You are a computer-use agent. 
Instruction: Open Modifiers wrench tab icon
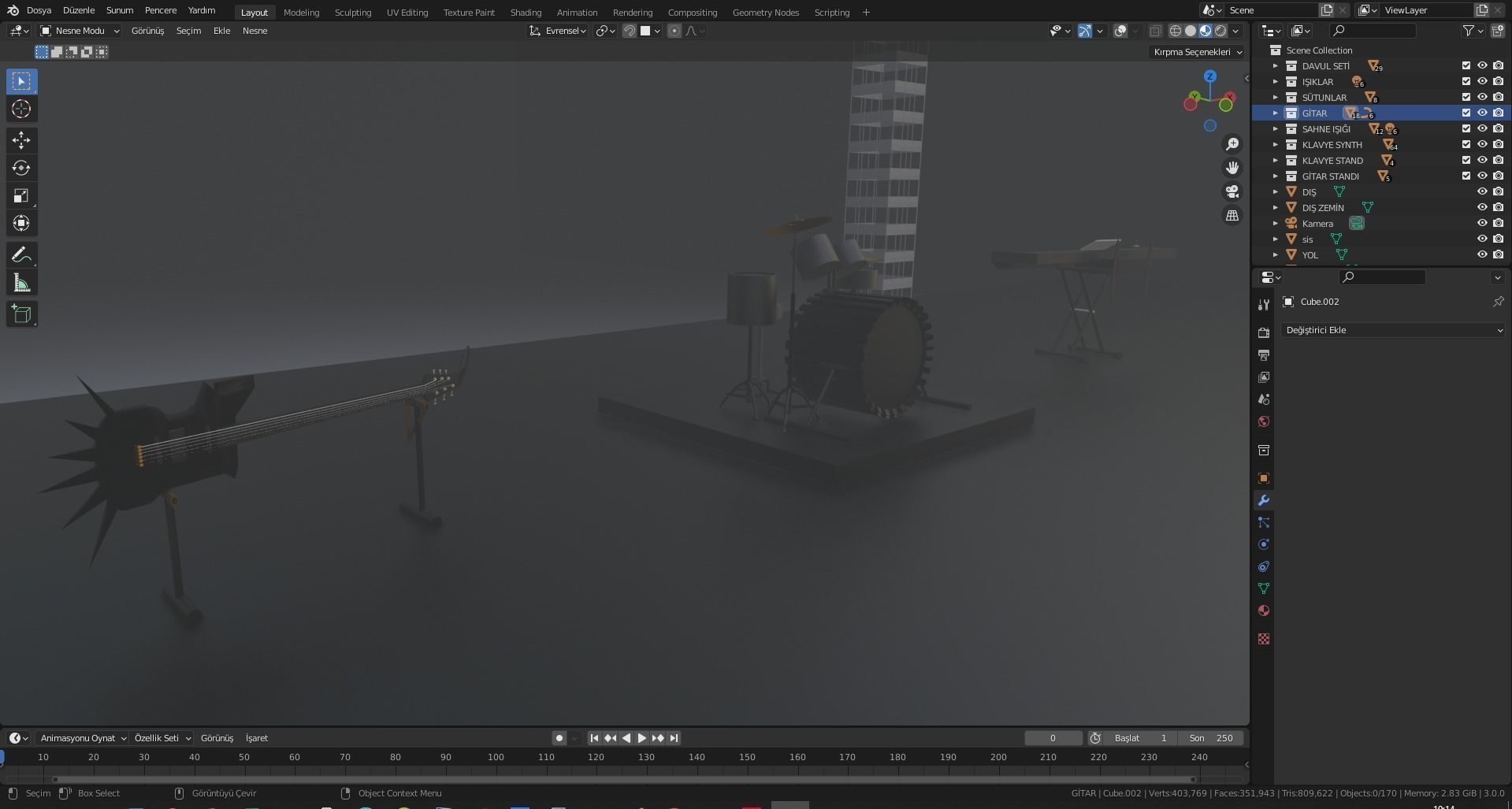pyautogui.click(x=1264, y=500)
